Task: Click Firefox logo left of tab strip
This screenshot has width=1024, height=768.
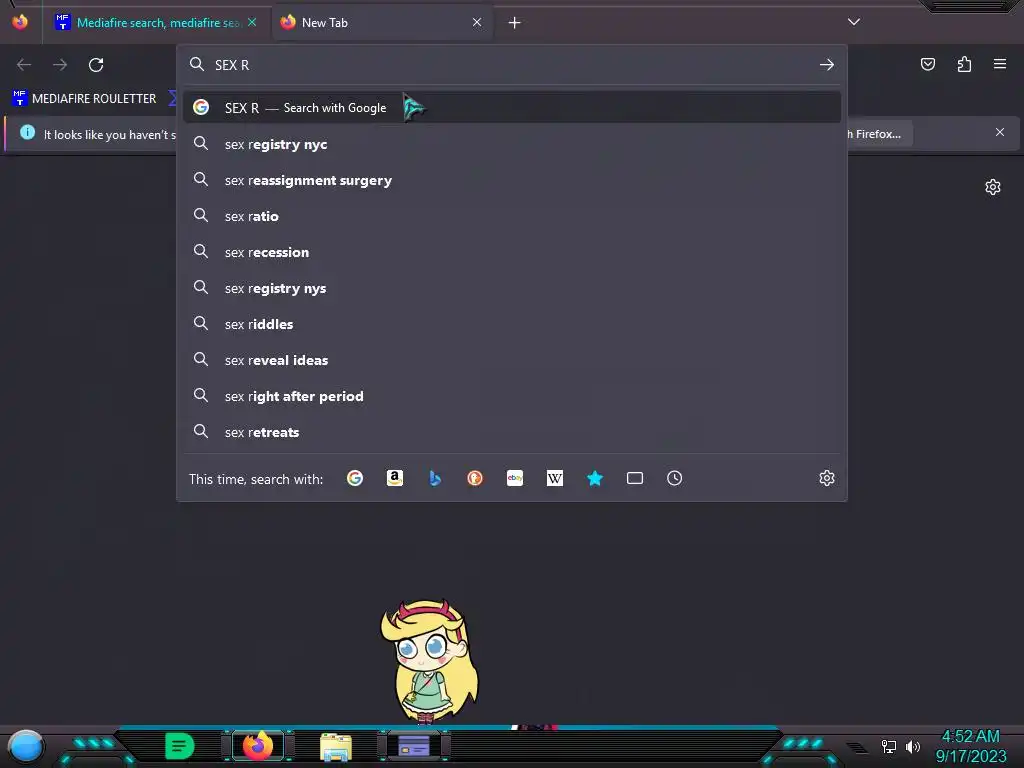Action: coord(20,22)
